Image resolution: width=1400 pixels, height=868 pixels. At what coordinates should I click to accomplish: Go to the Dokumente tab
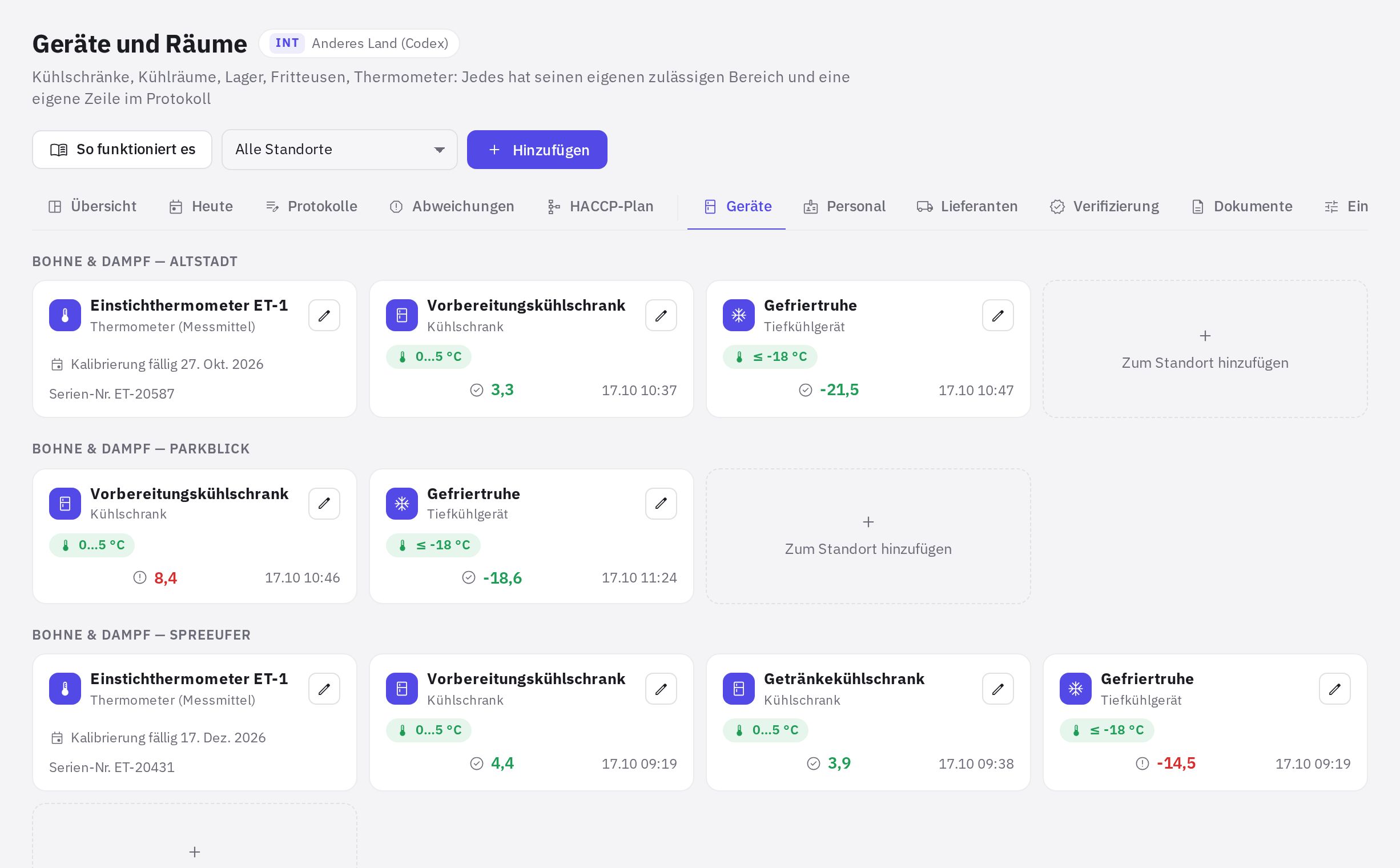point(1242,207)
